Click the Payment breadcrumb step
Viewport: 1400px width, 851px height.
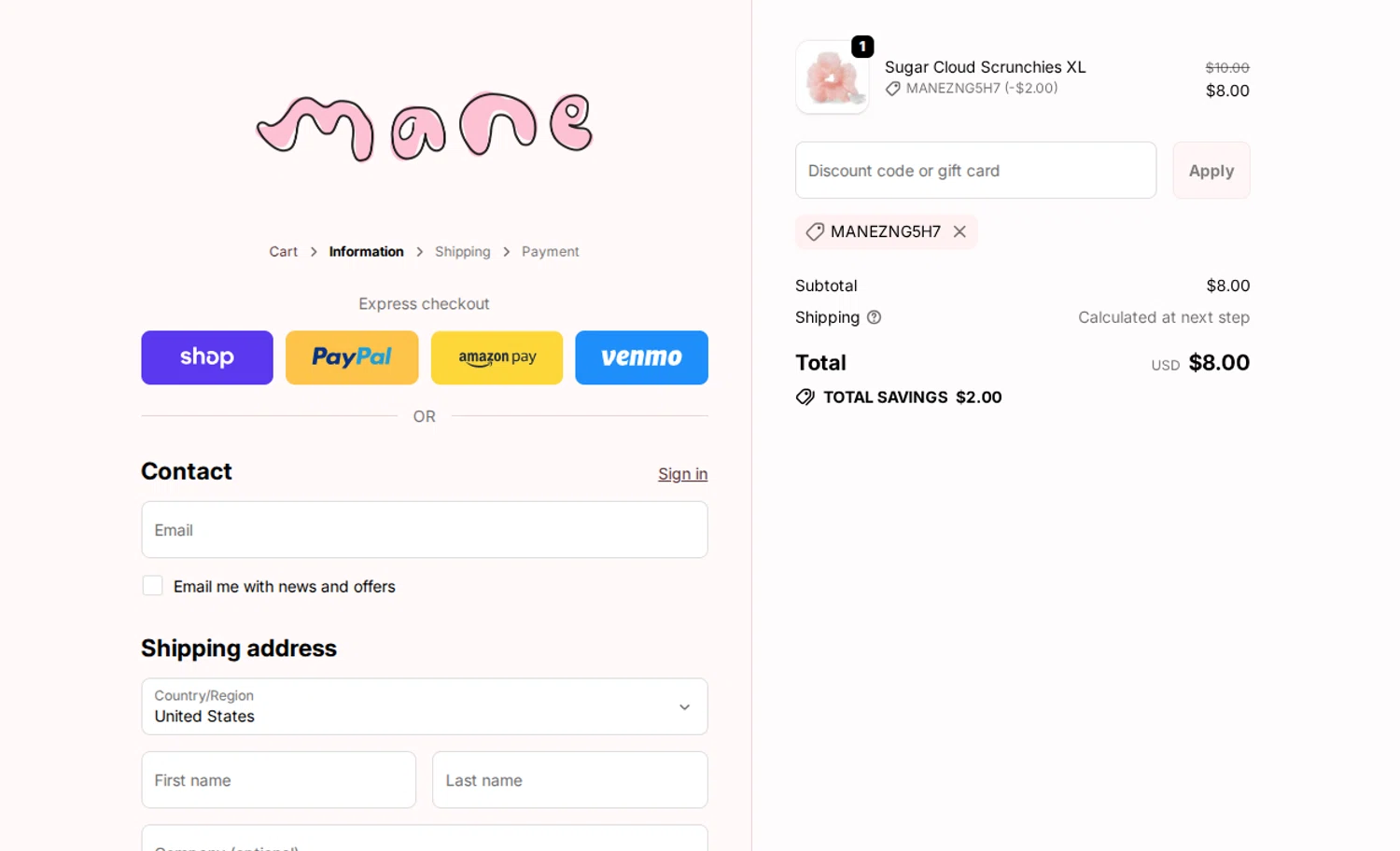[x=550, y=252]
